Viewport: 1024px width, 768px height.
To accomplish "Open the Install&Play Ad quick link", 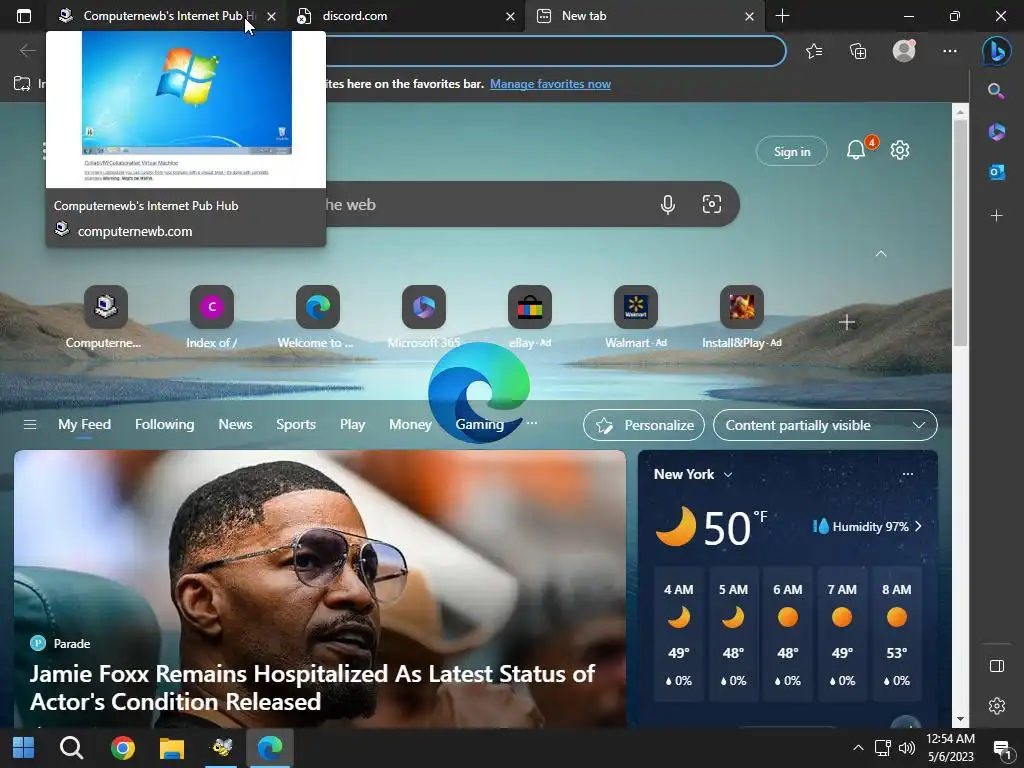I will [x=741, y=317].
